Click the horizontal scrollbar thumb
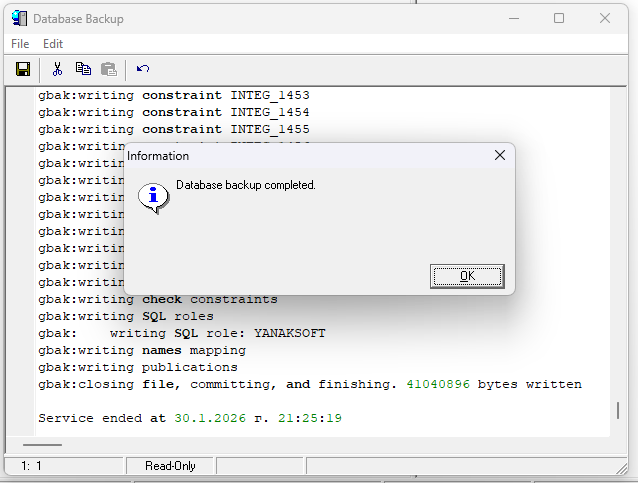This screenshot has width=638, height=483. click(x=42, y=444)
